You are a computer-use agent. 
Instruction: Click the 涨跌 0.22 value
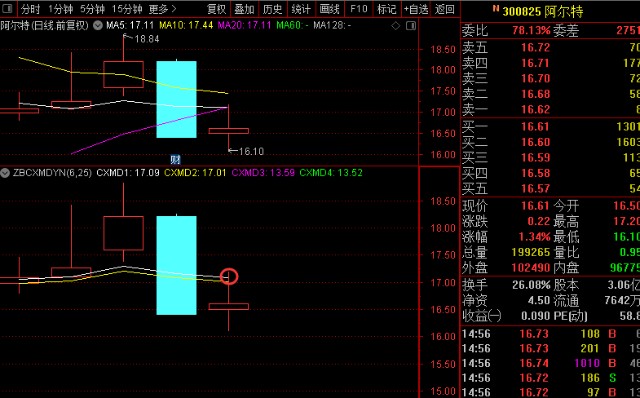(x=539, y=221)
